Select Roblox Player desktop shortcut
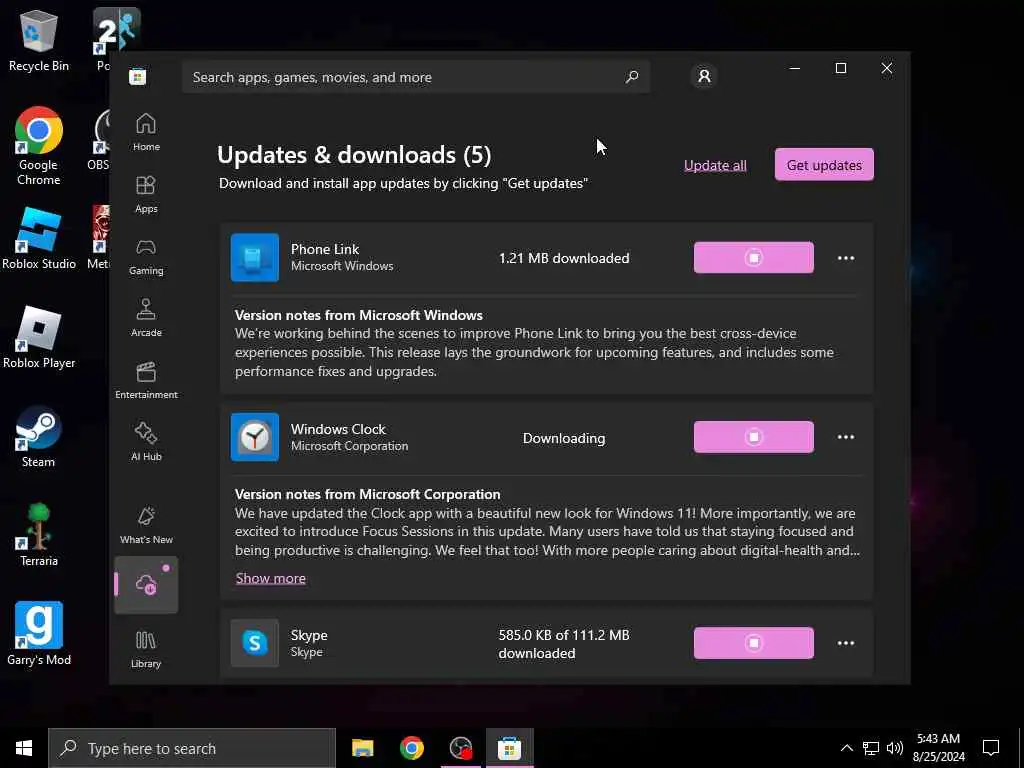Viewport: 1024px width, 768px height. pyautogui.click(x=39, y=337)
